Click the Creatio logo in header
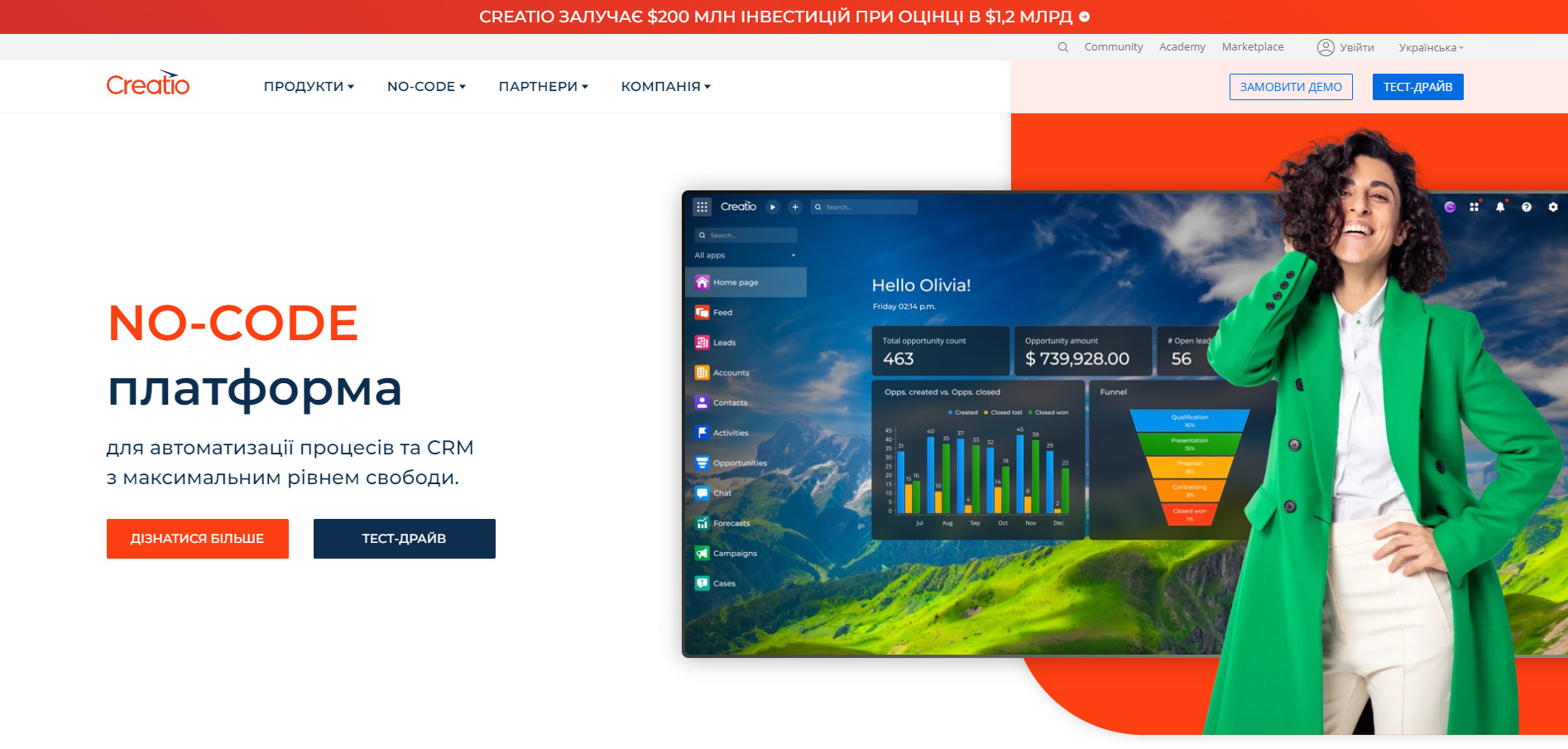 click(148, 84)
